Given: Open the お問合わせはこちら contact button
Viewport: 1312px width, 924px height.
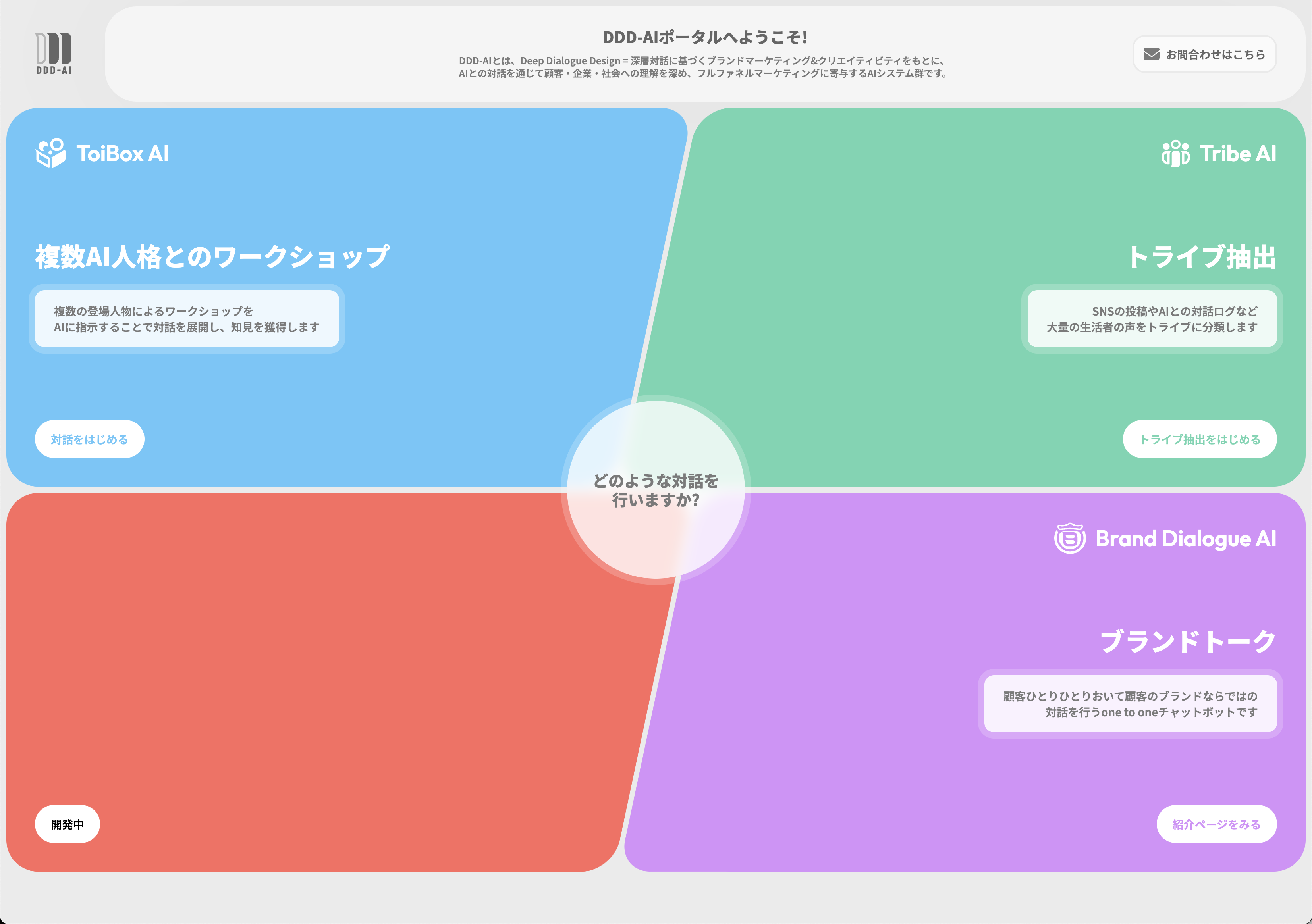Looking at the screenshot, I should pyautogui.click(x=1204, y=54).
